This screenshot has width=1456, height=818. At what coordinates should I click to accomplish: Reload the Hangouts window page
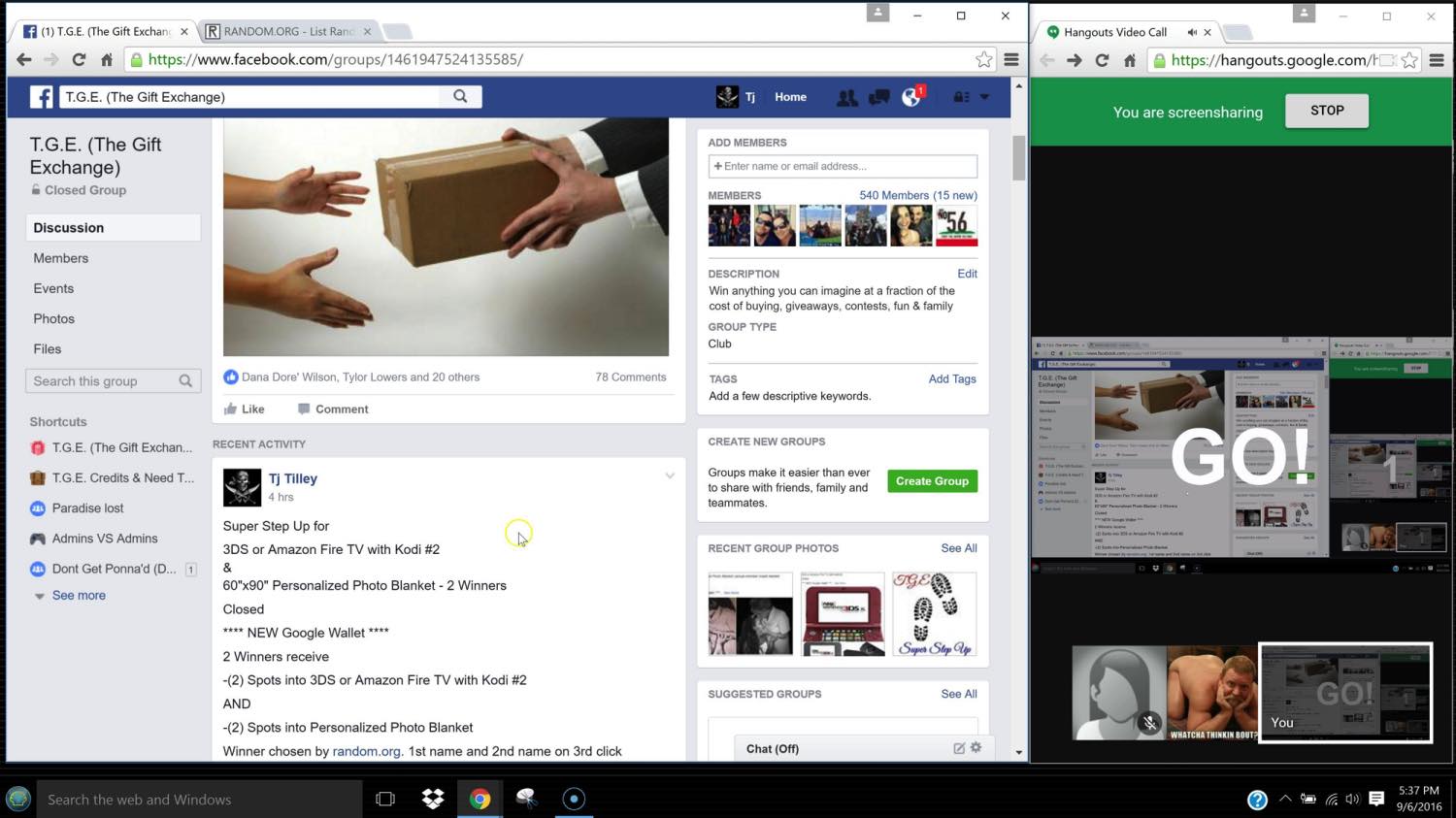[1102, 60]
